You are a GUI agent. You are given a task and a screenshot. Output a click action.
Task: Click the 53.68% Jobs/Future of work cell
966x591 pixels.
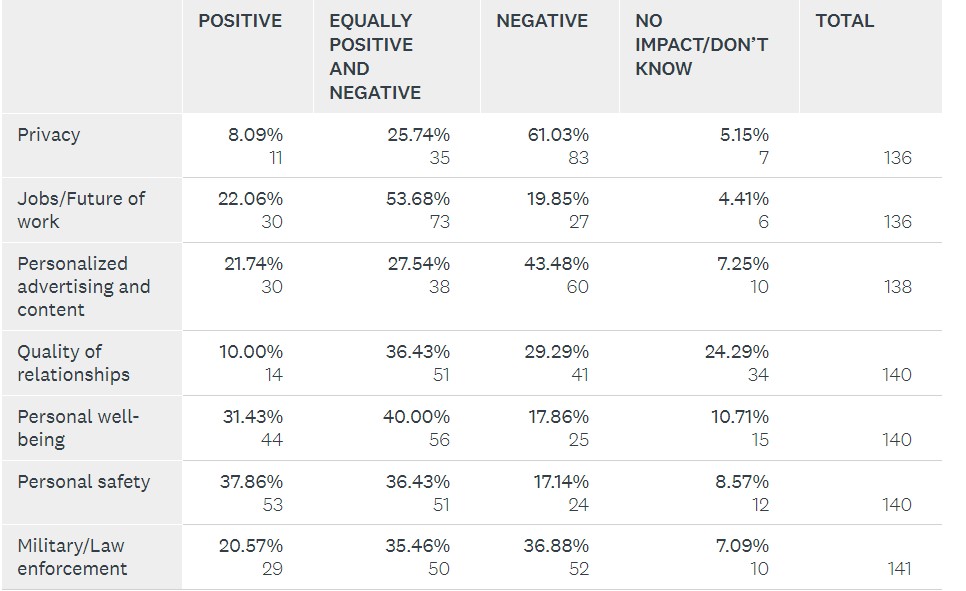(x=418, y=199)
